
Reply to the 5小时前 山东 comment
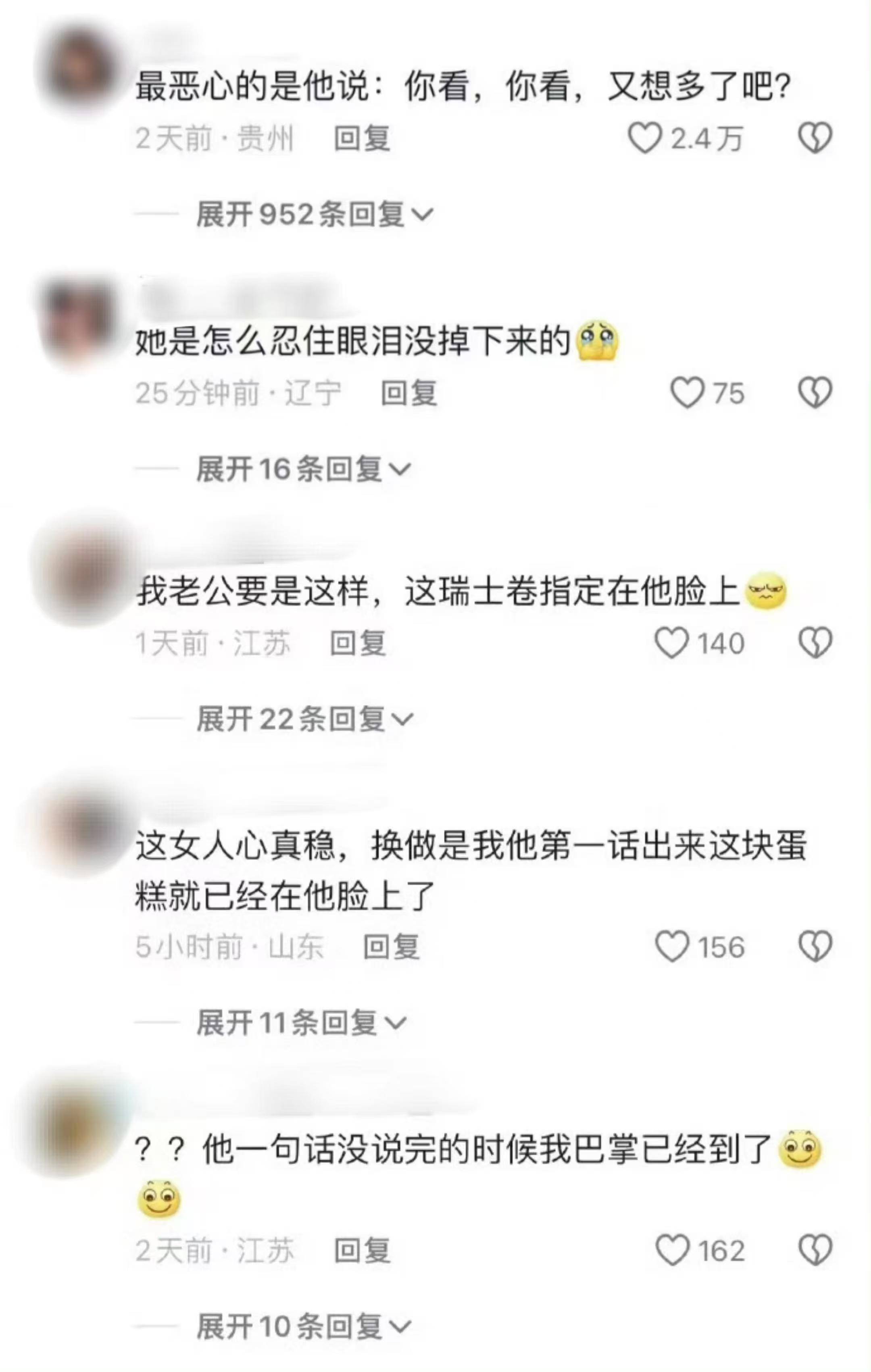tap(392, 947)
